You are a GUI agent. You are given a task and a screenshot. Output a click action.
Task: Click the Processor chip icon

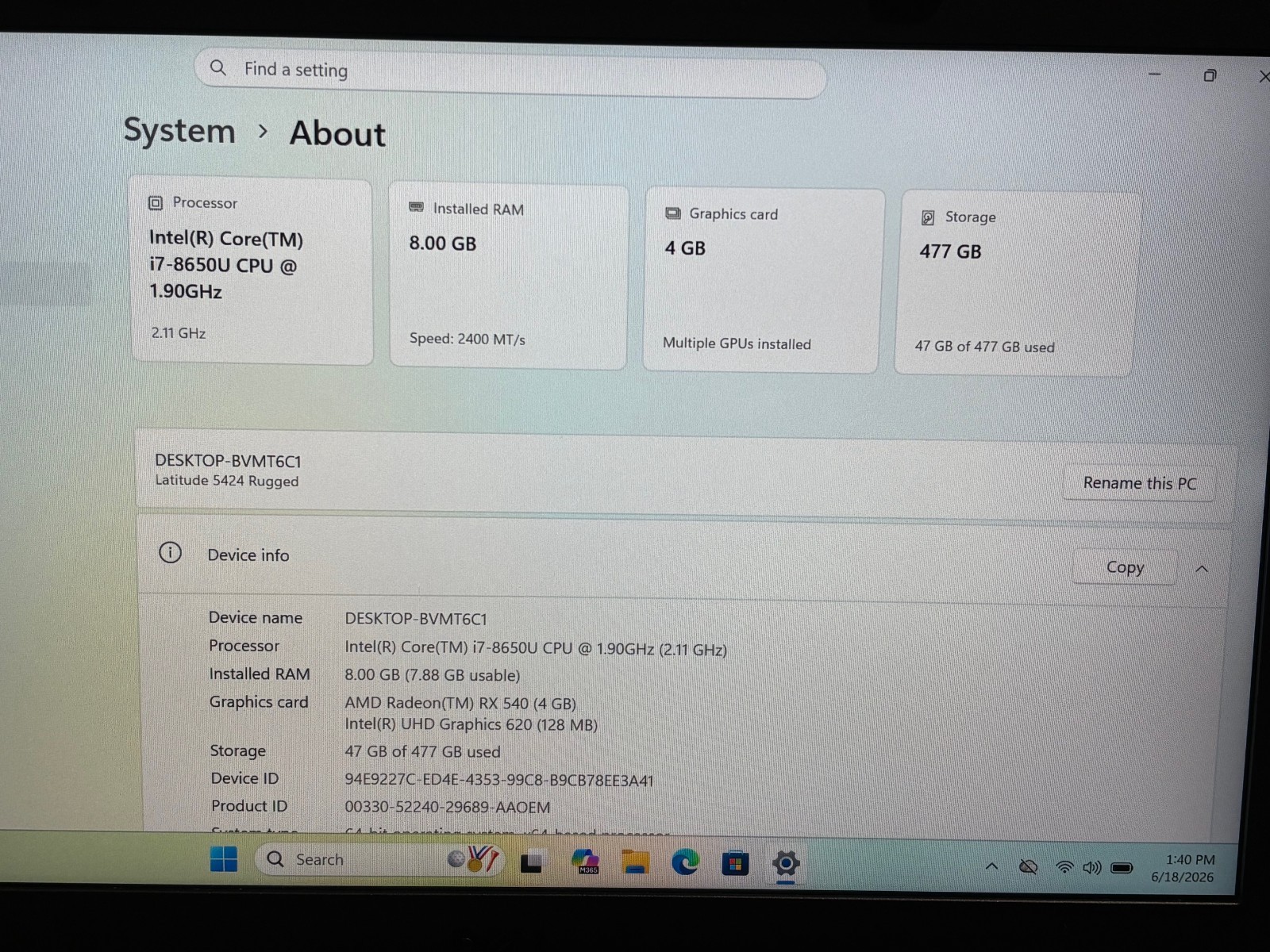(x=156, y=203)
